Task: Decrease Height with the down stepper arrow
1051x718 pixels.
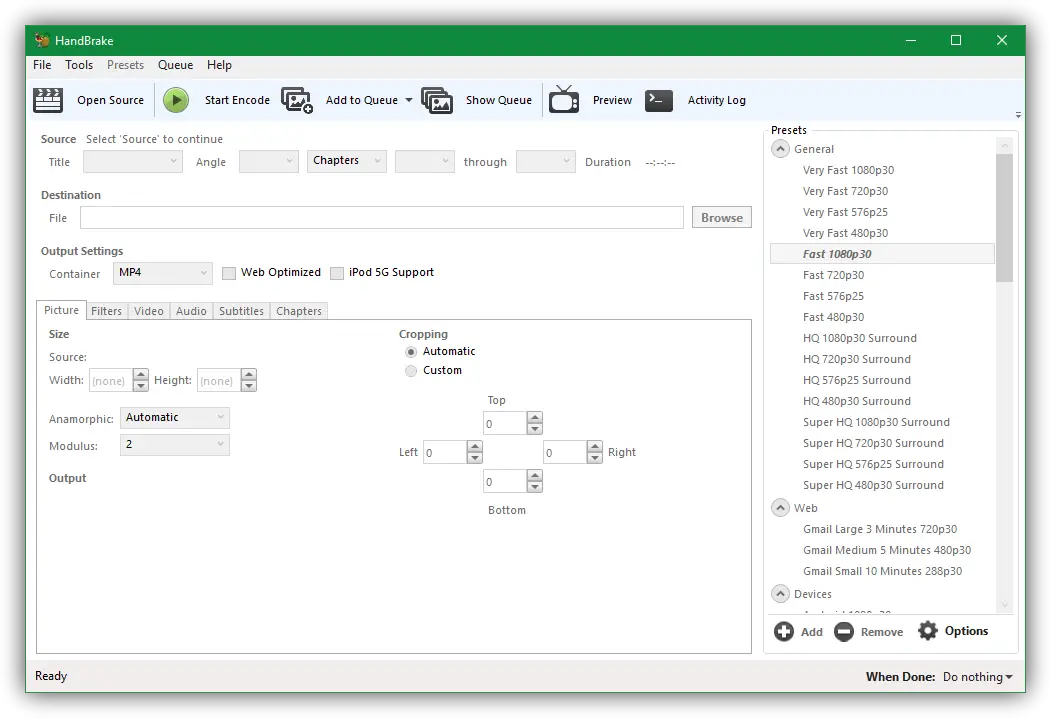Action: tap(249, 386)
